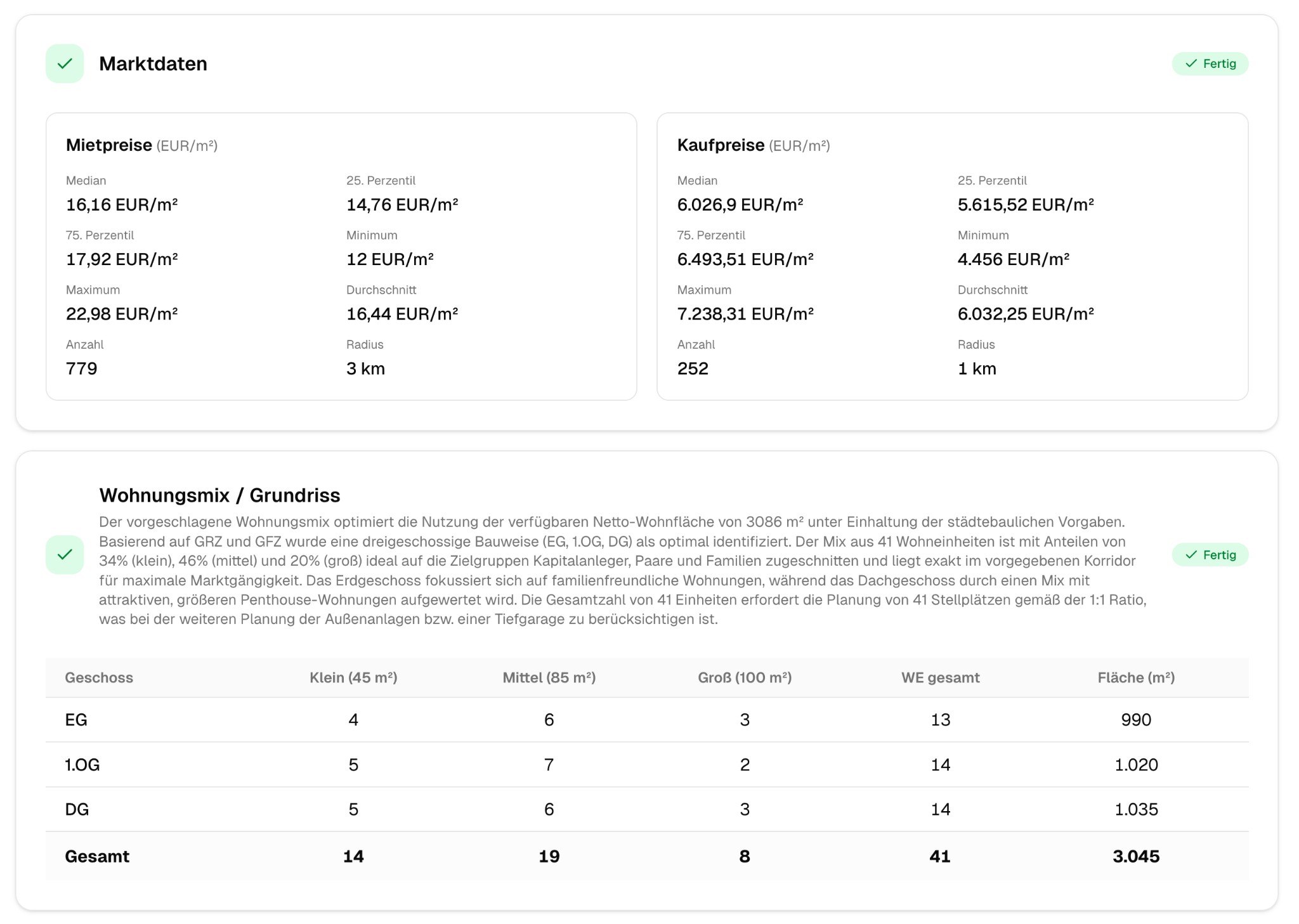
Task: Click the total area value 3.045
Action: click(1136, 856)
